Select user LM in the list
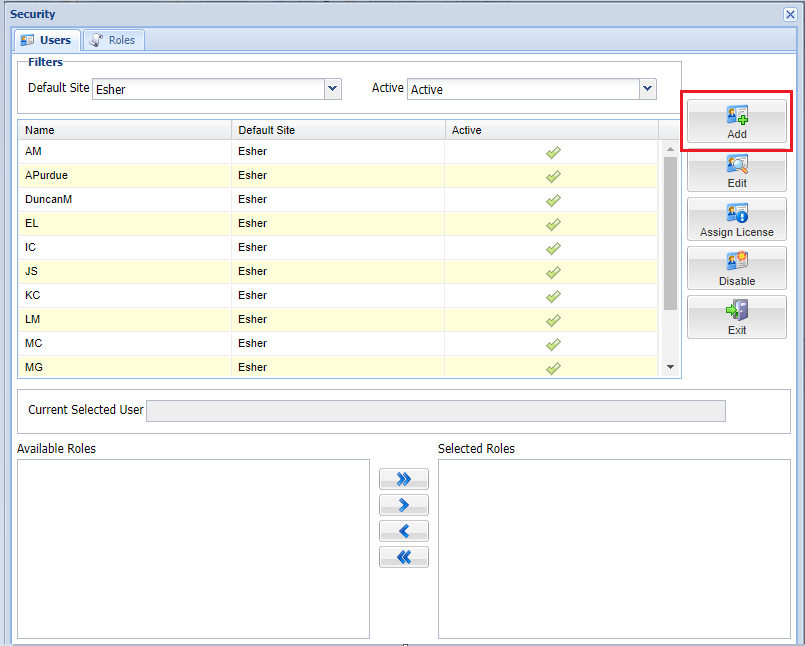This screenshot has width=805, height=646. click(338, 319)
